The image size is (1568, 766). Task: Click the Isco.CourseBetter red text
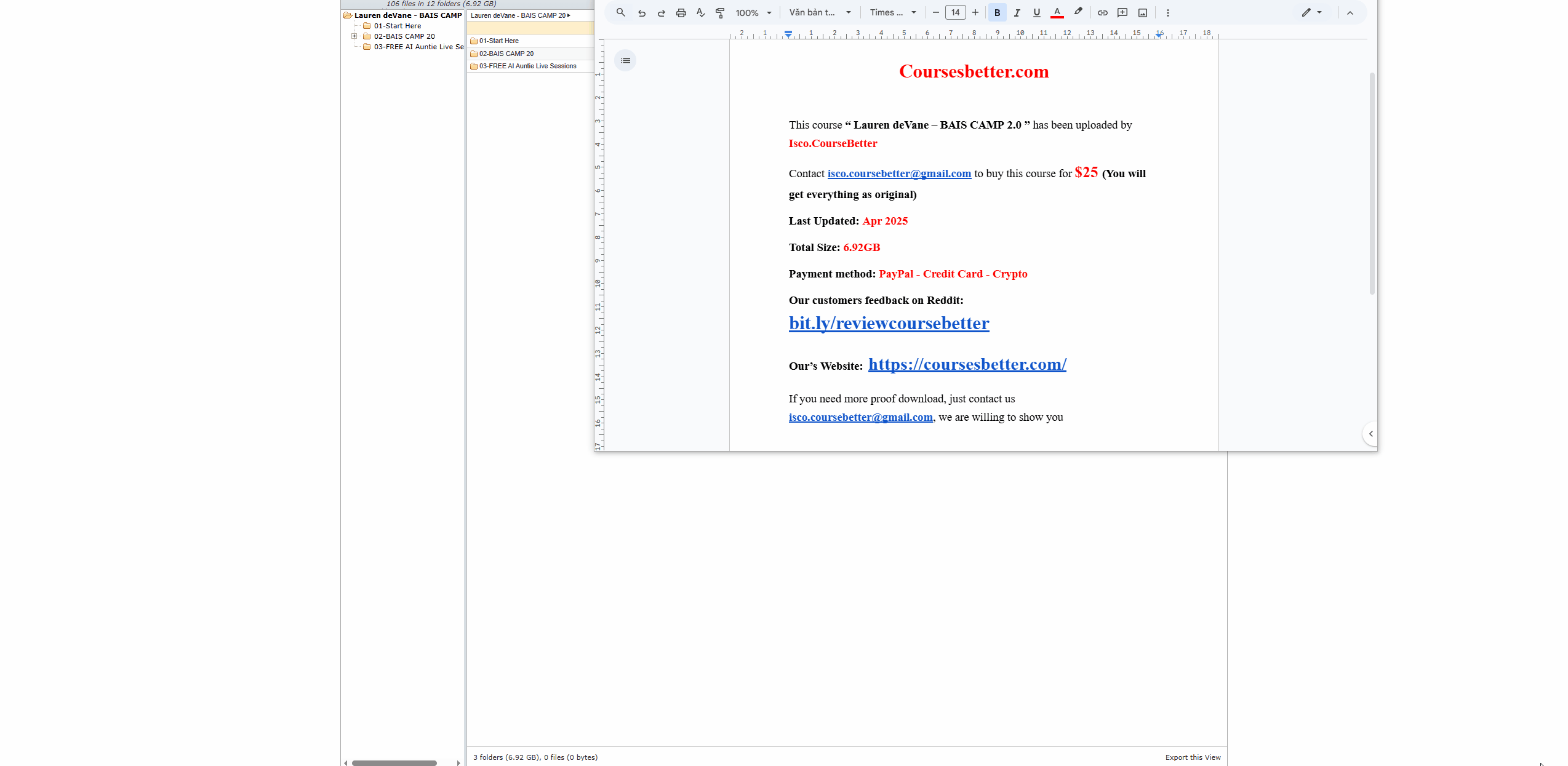point(833,143)
